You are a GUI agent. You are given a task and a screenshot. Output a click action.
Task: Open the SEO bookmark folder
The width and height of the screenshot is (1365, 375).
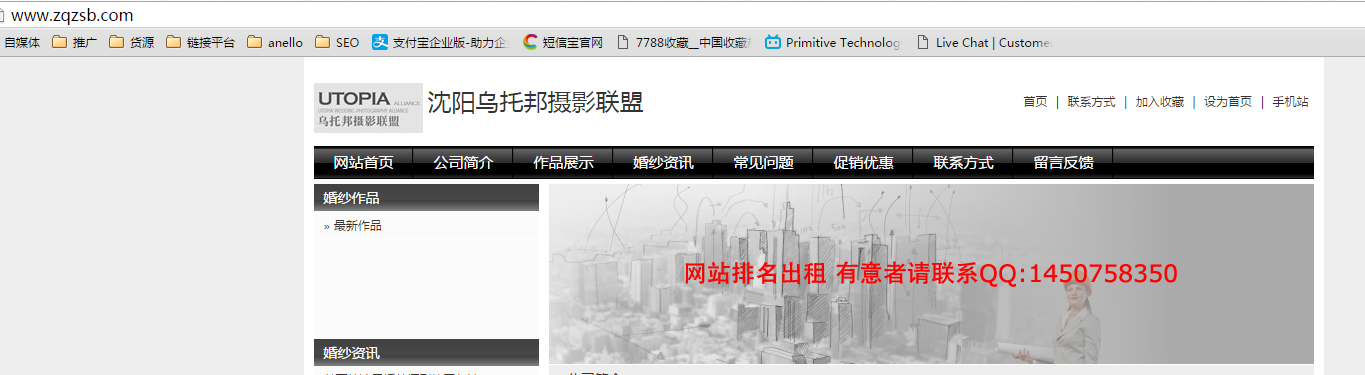[337, 42]
